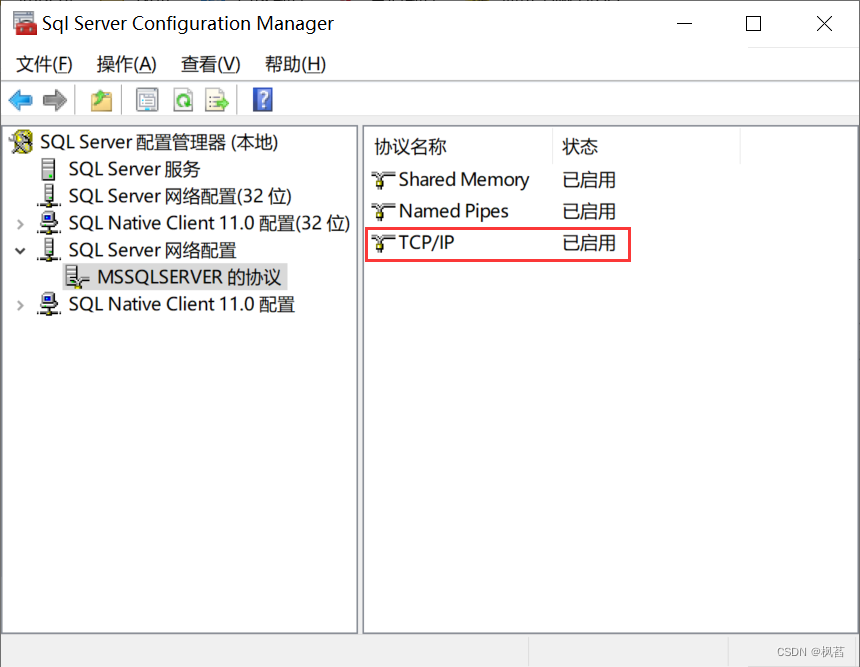
Task: Click the MSSQLSERVER 的协议 node icon
Action: coord(77,277)
